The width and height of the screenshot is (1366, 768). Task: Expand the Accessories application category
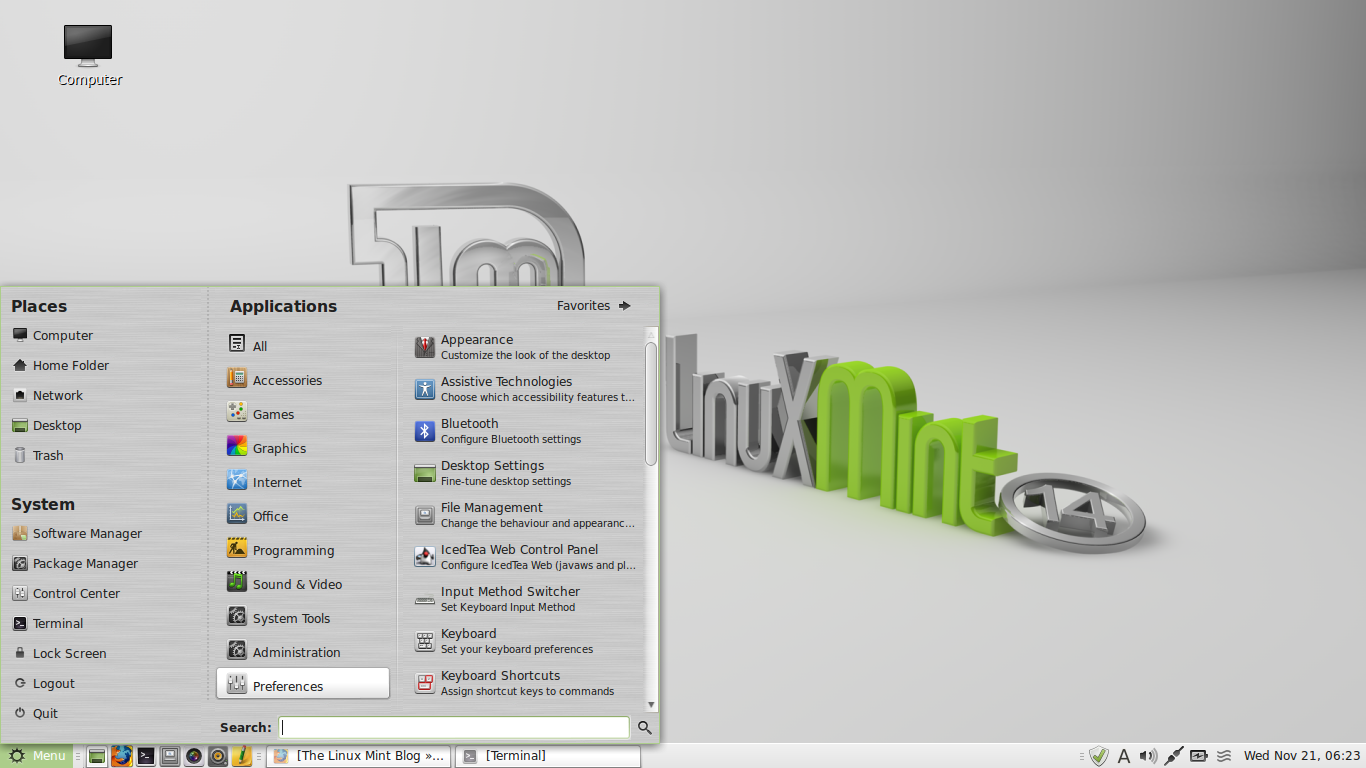286,380
